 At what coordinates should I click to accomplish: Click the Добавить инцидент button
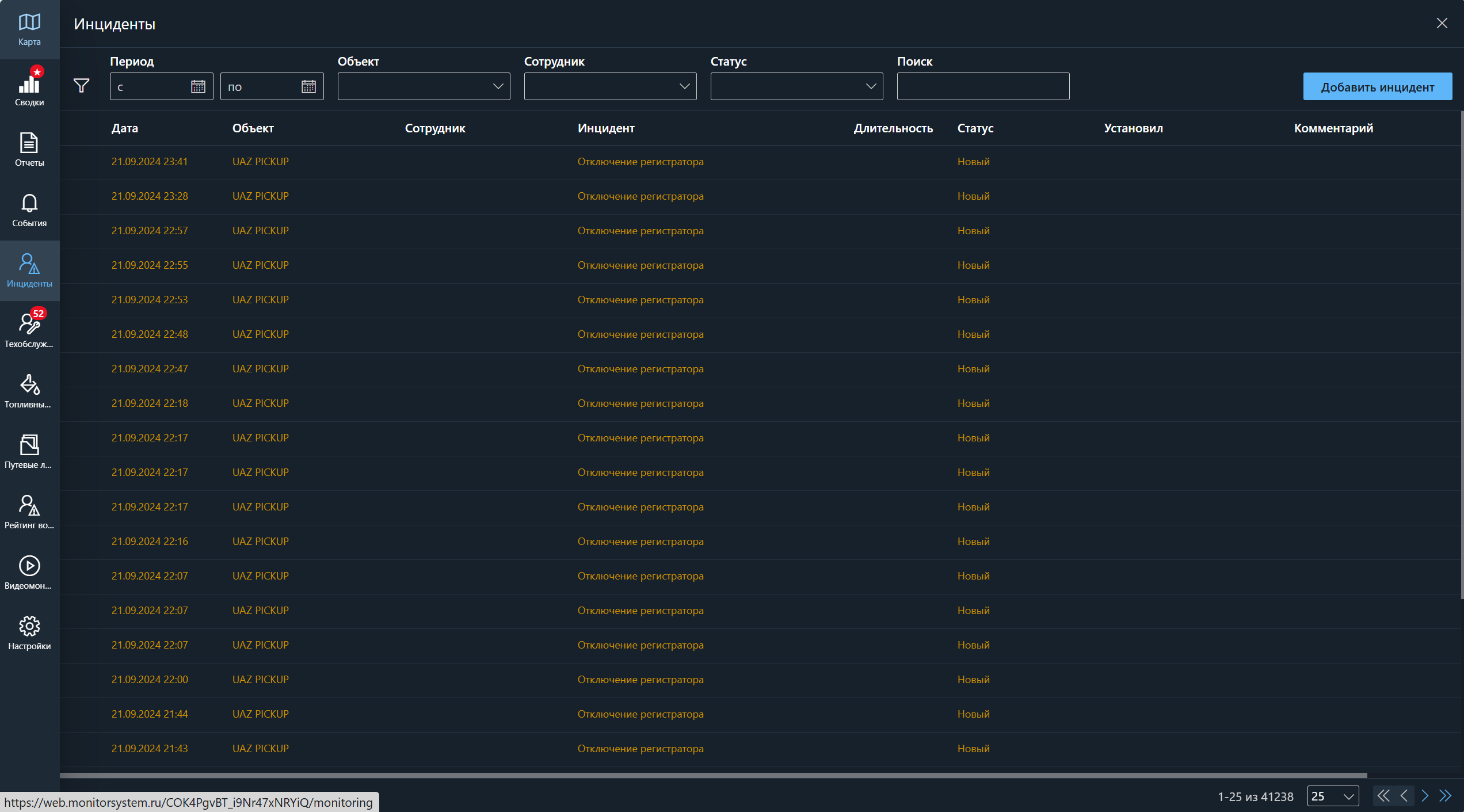1377,87
